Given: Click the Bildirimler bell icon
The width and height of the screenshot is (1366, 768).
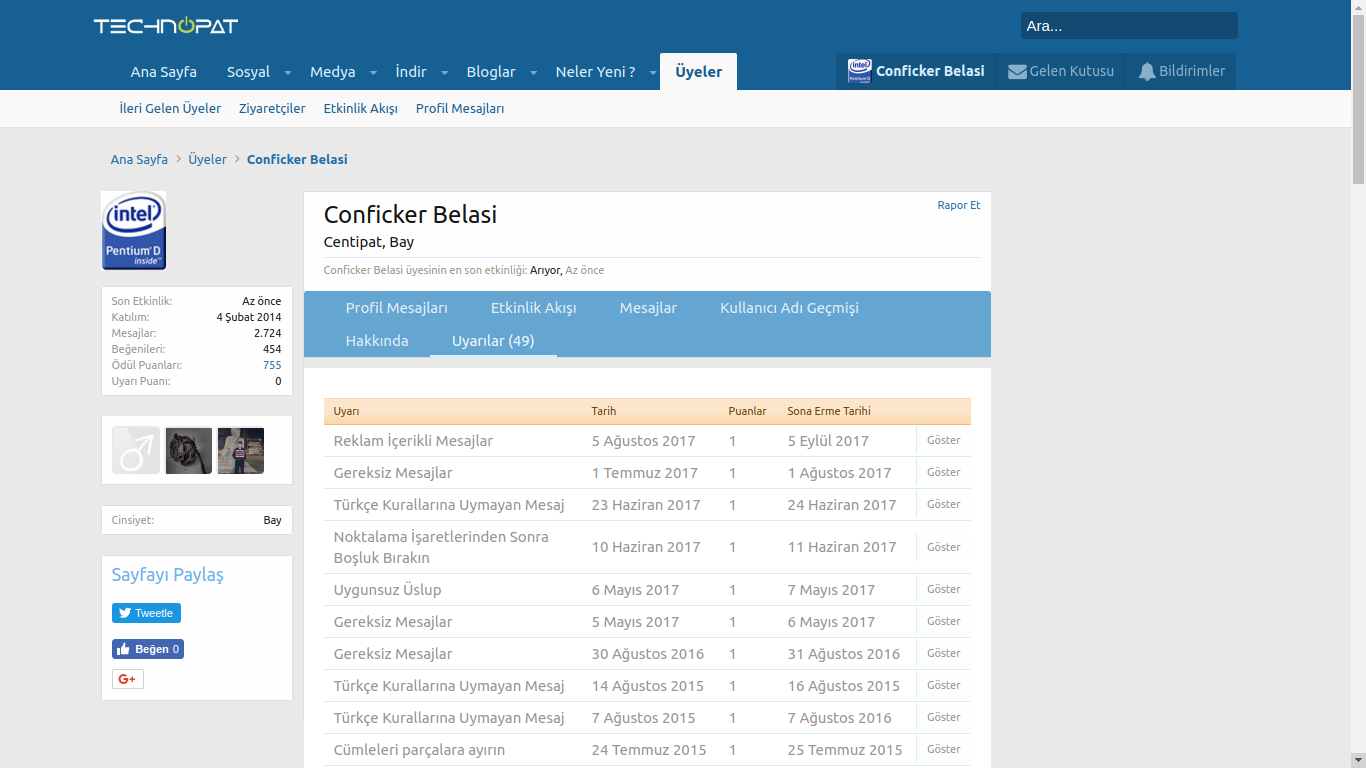Looking at the screenshot, I should pos(1147,72).
